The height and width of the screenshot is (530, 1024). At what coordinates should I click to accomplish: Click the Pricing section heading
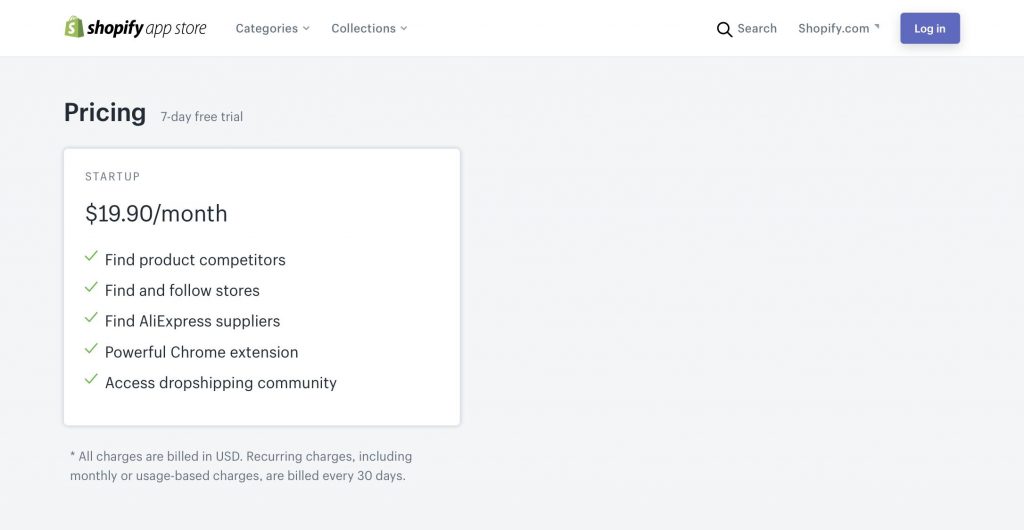[x=105, y=113]
